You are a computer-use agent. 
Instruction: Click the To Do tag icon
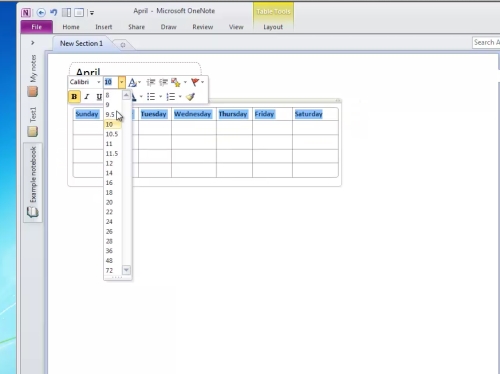pyautogui.click(x=176, y=82)
